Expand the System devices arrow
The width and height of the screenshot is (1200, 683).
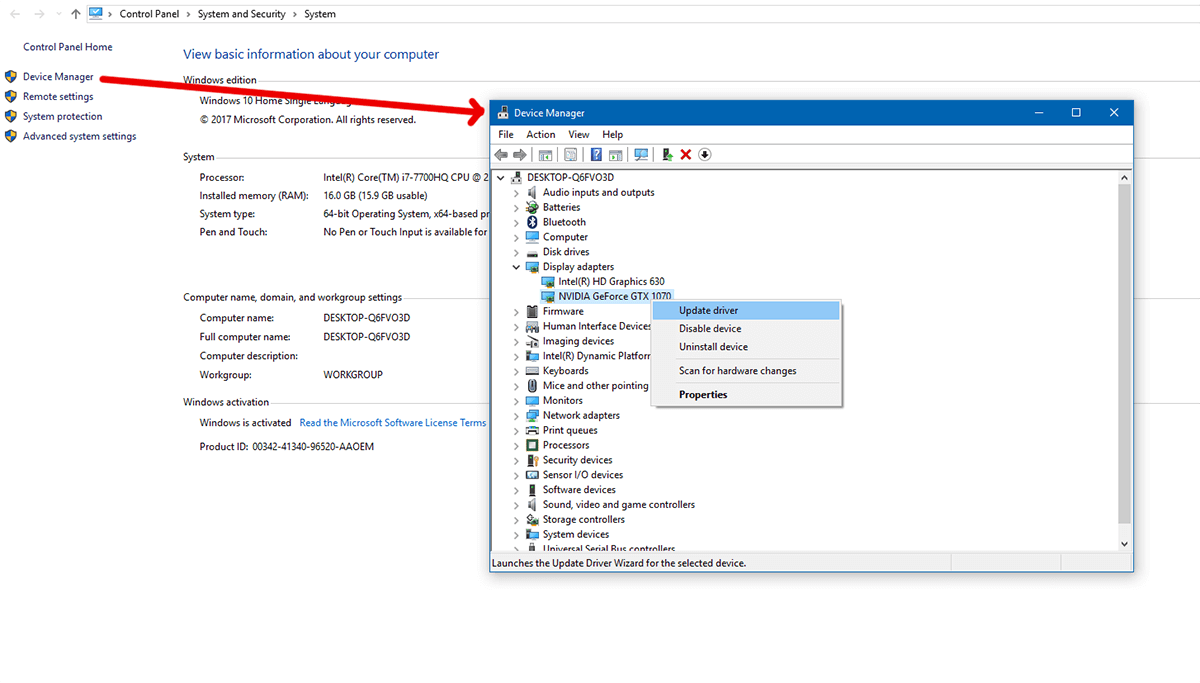516,535
